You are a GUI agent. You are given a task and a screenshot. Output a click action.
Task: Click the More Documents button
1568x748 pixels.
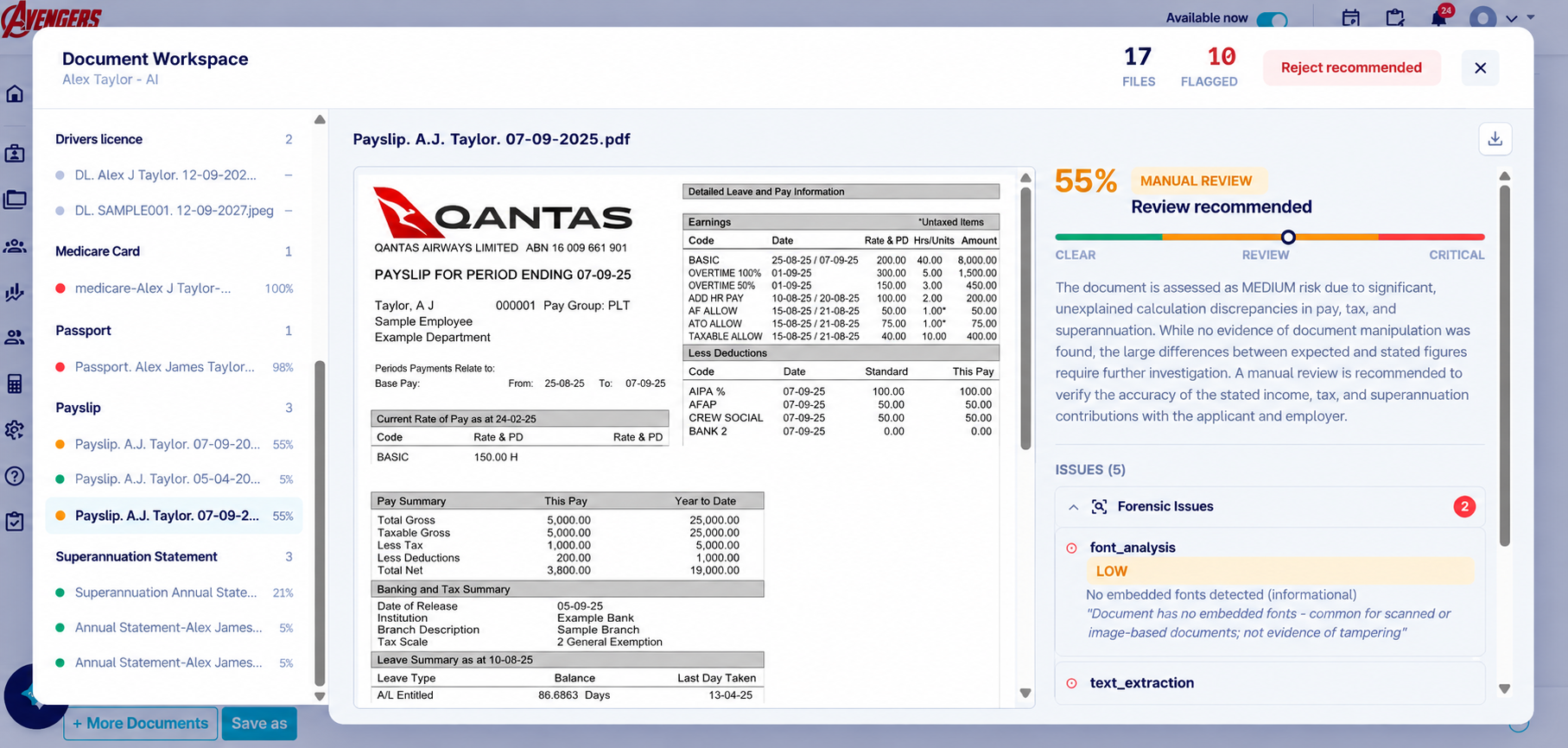coord(140,724)
